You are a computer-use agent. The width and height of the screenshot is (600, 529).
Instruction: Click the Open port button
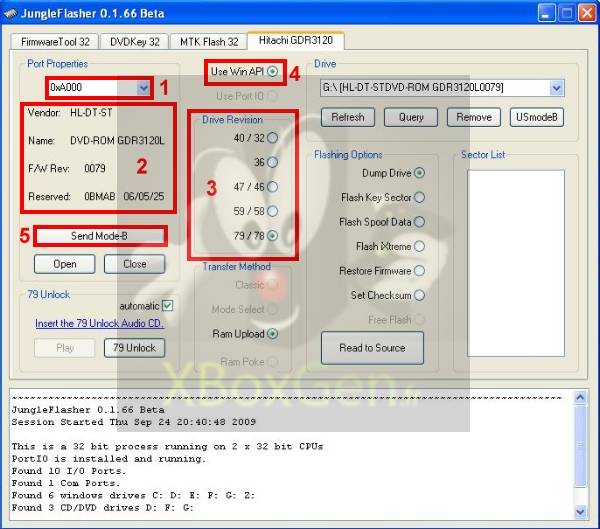pyautogui.click(x=65, y=264)
